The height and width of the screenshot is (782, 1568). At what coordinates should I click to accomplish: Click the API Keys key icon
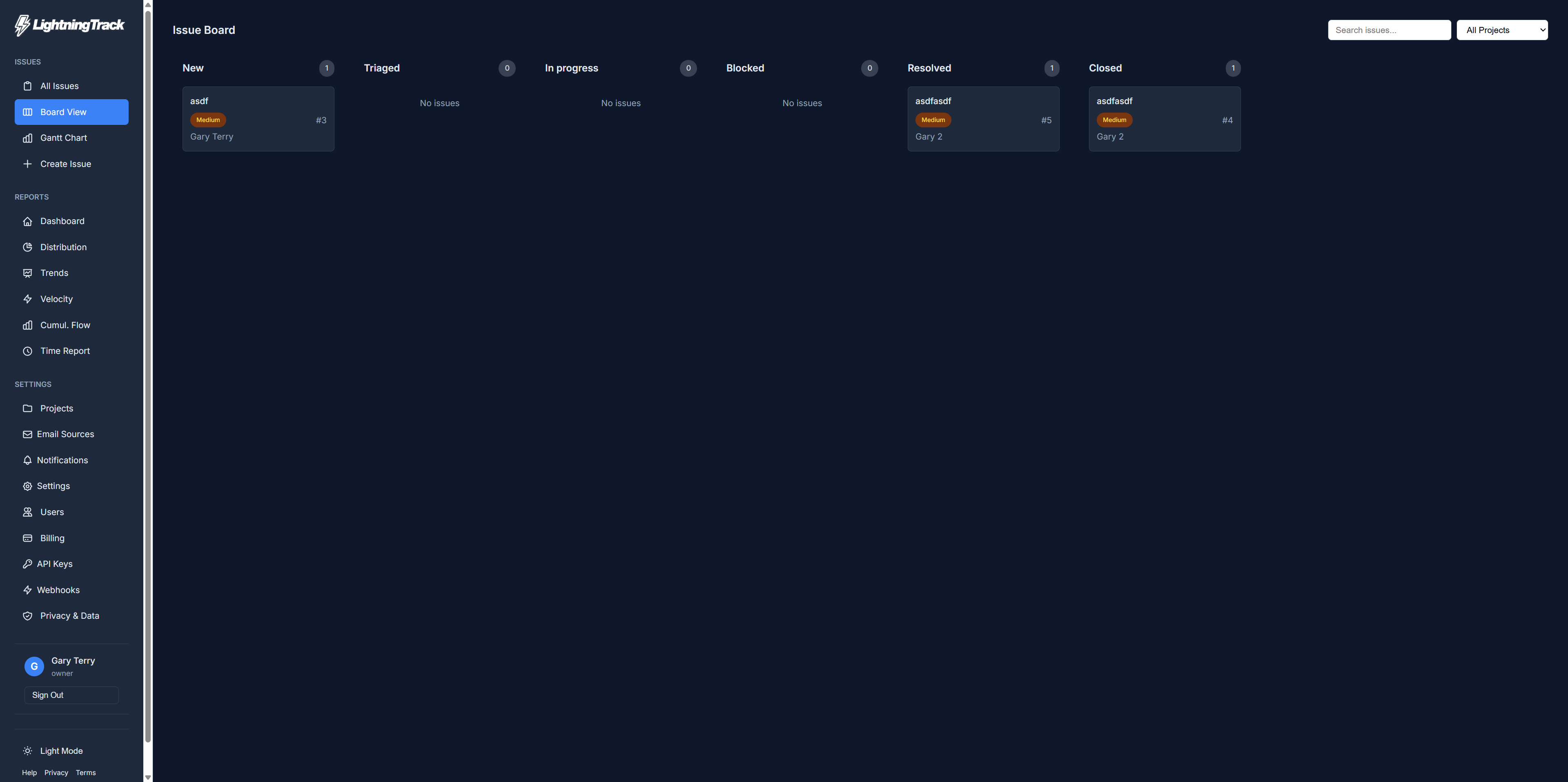pyautogui.click(x=27, y=564)
